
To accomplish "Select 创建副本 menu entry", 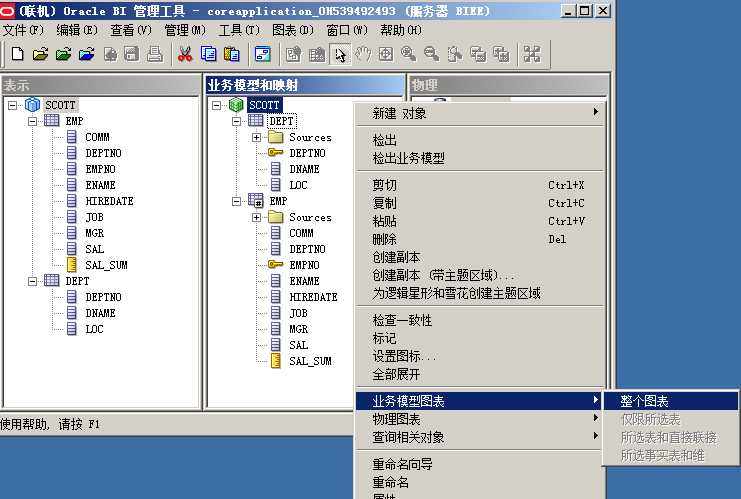I will (x=480, y=257).
